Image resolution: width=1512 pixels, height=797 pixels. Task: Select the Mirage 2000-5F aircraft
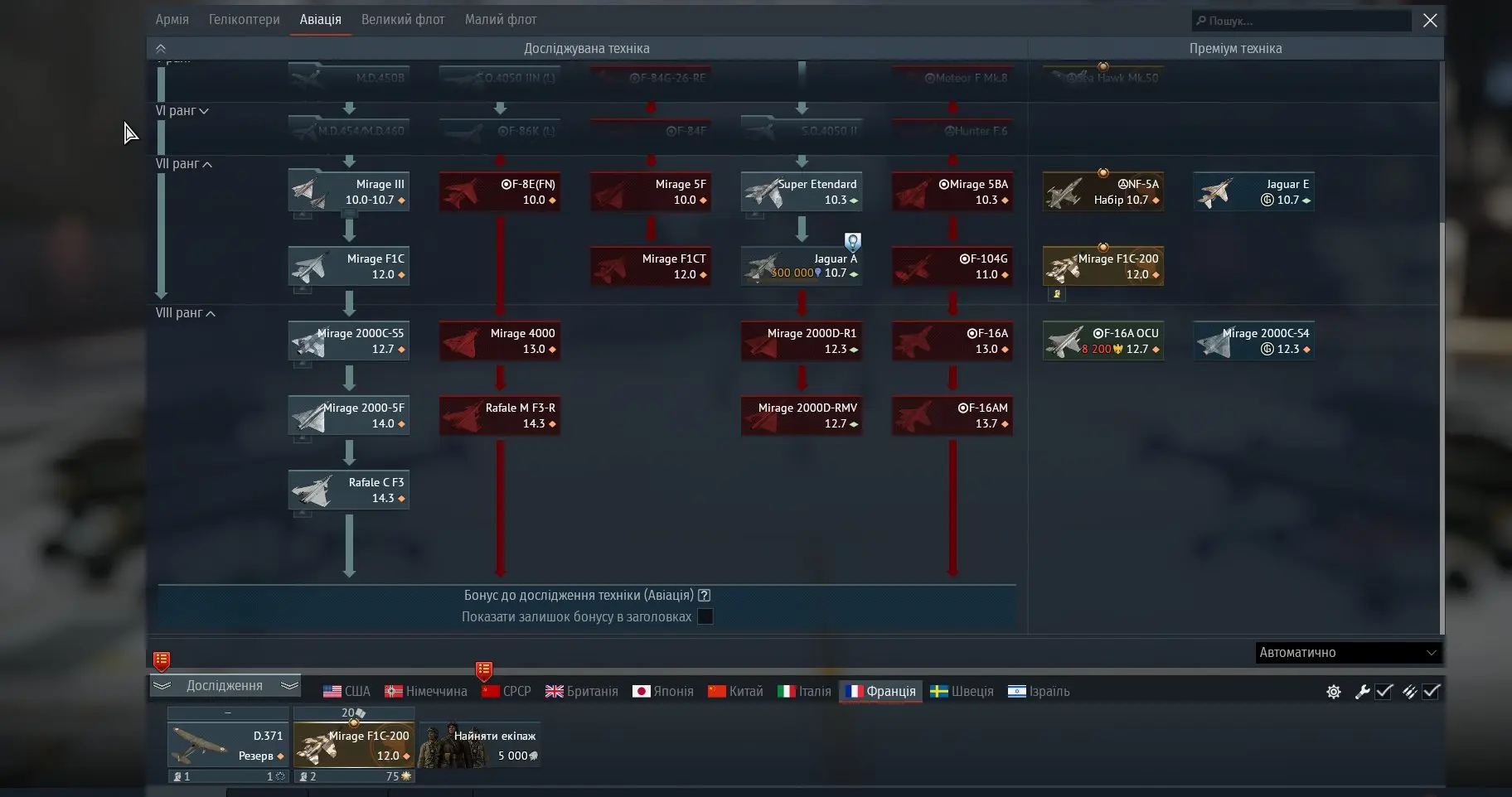tap(349, 415)
